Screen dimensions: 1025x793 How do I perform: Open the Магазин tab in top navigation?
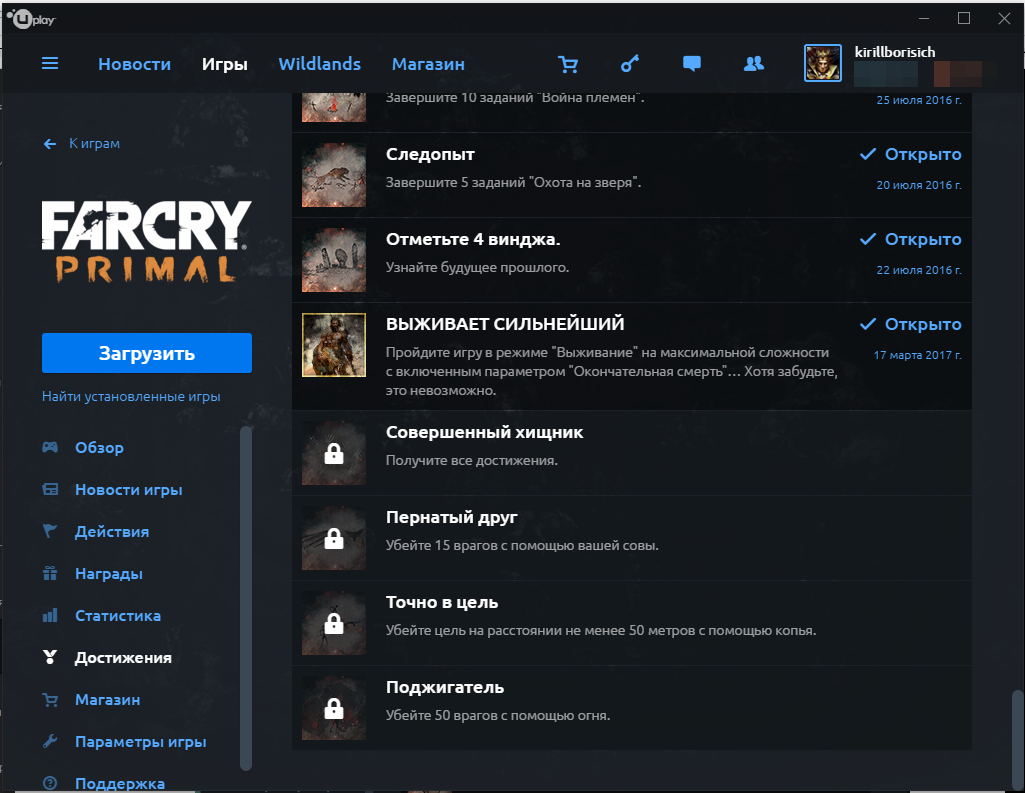428,64
